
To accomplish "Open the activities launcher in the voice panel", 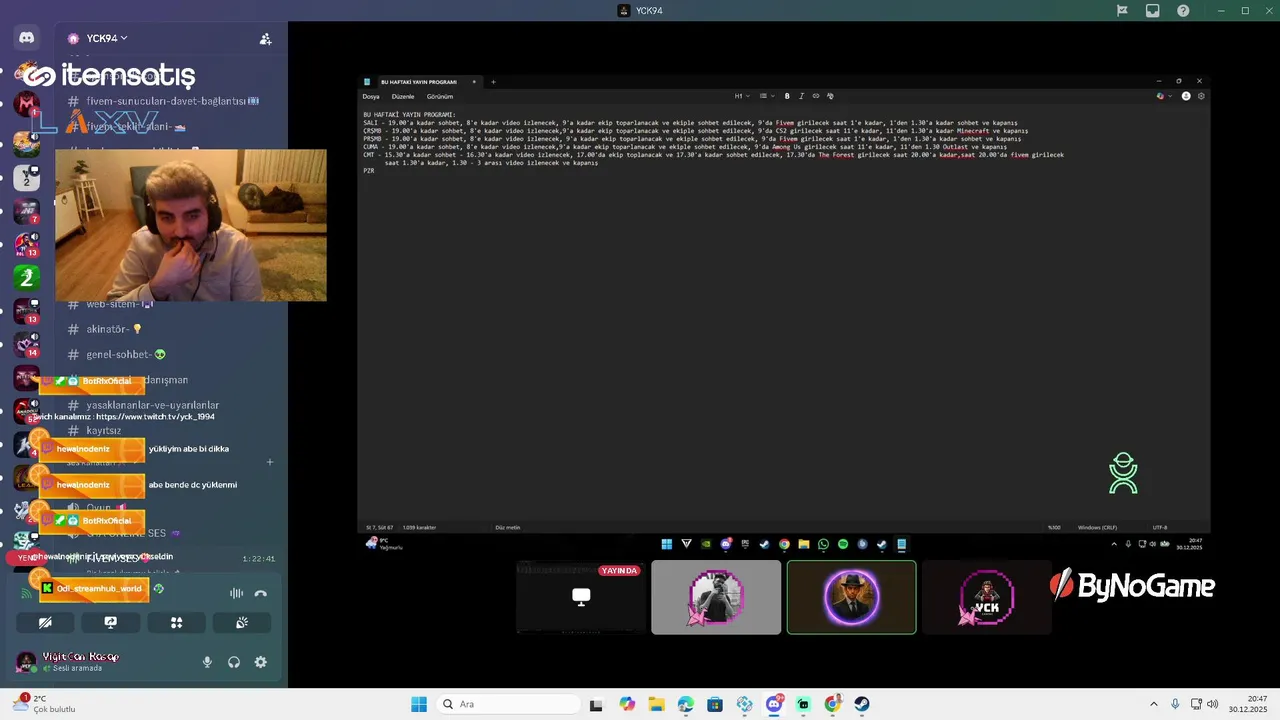I will pos(176,622).
